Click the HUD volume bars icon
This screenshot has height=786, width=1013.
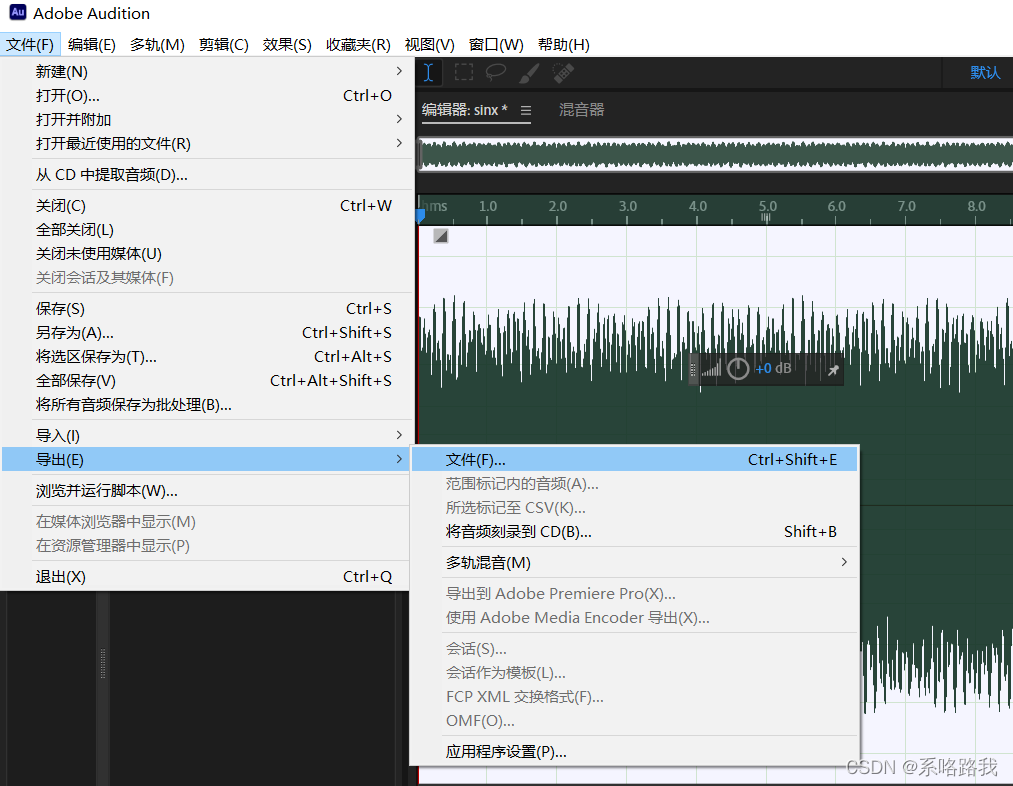[x=711, y=369]
